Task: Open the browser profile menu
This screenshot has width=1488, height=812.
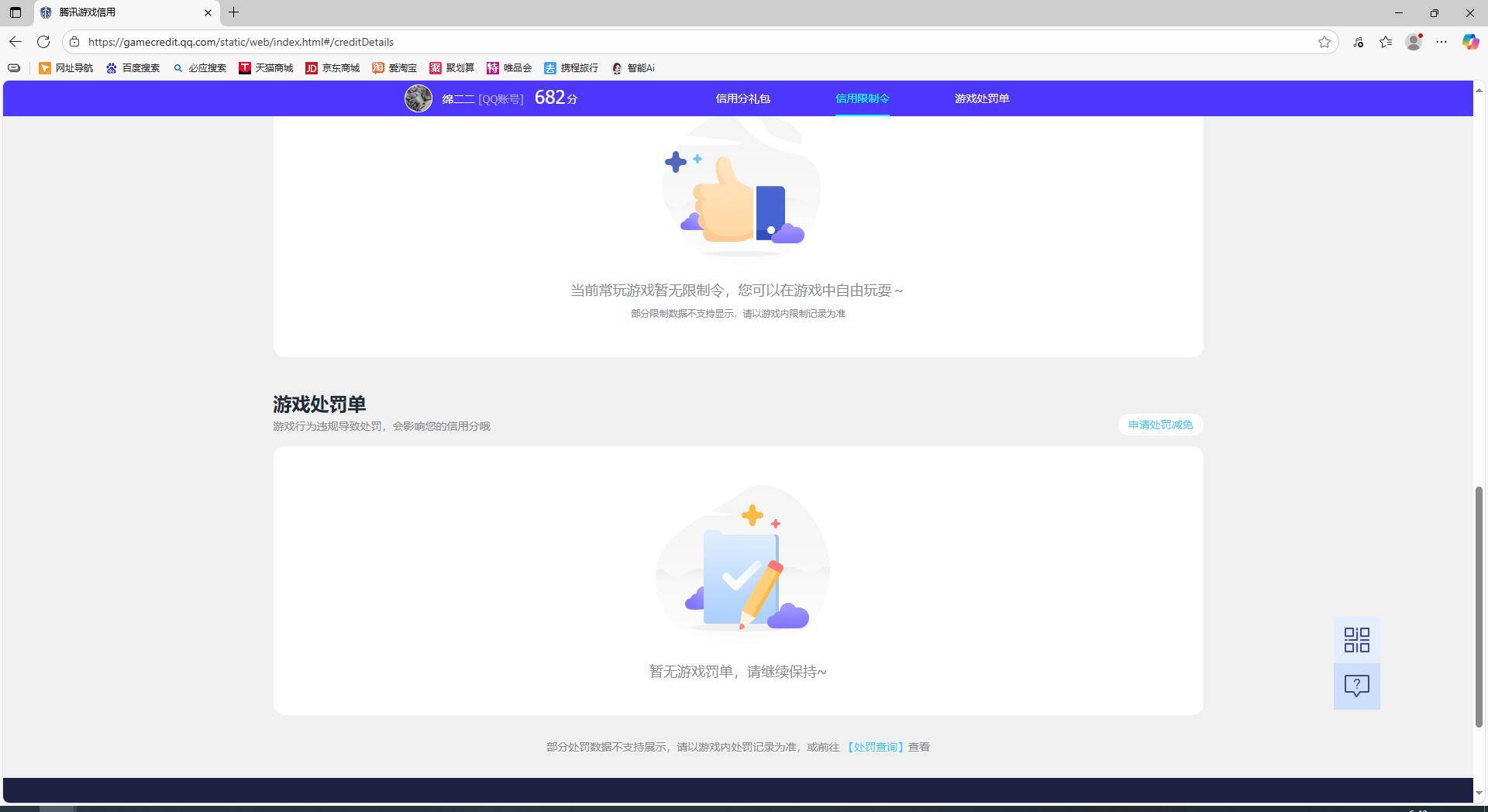Action: pyautogui.click(x=1414, y=42)
